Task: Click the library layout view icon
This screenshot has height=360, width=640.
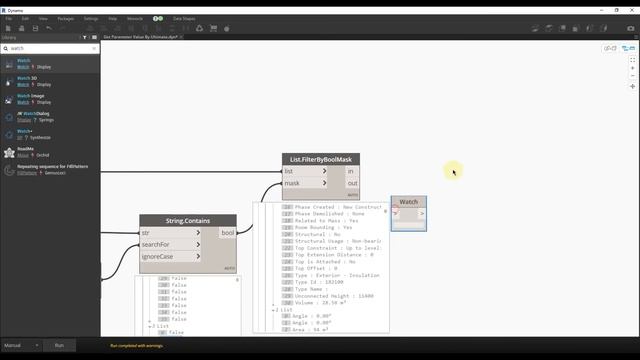Action: coord(94,37)
